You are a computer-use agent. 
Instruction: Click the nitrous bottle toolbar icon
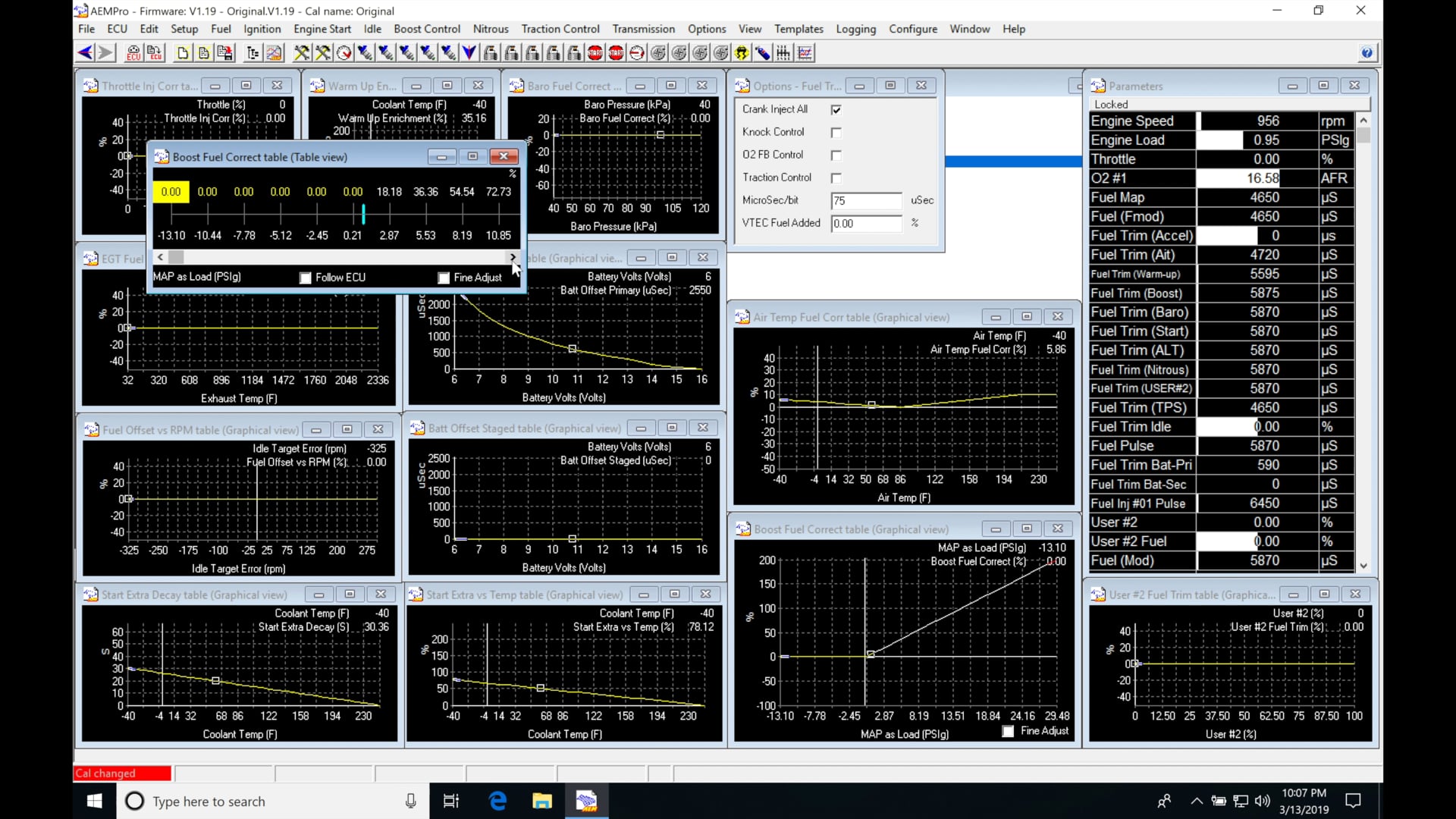762,53
